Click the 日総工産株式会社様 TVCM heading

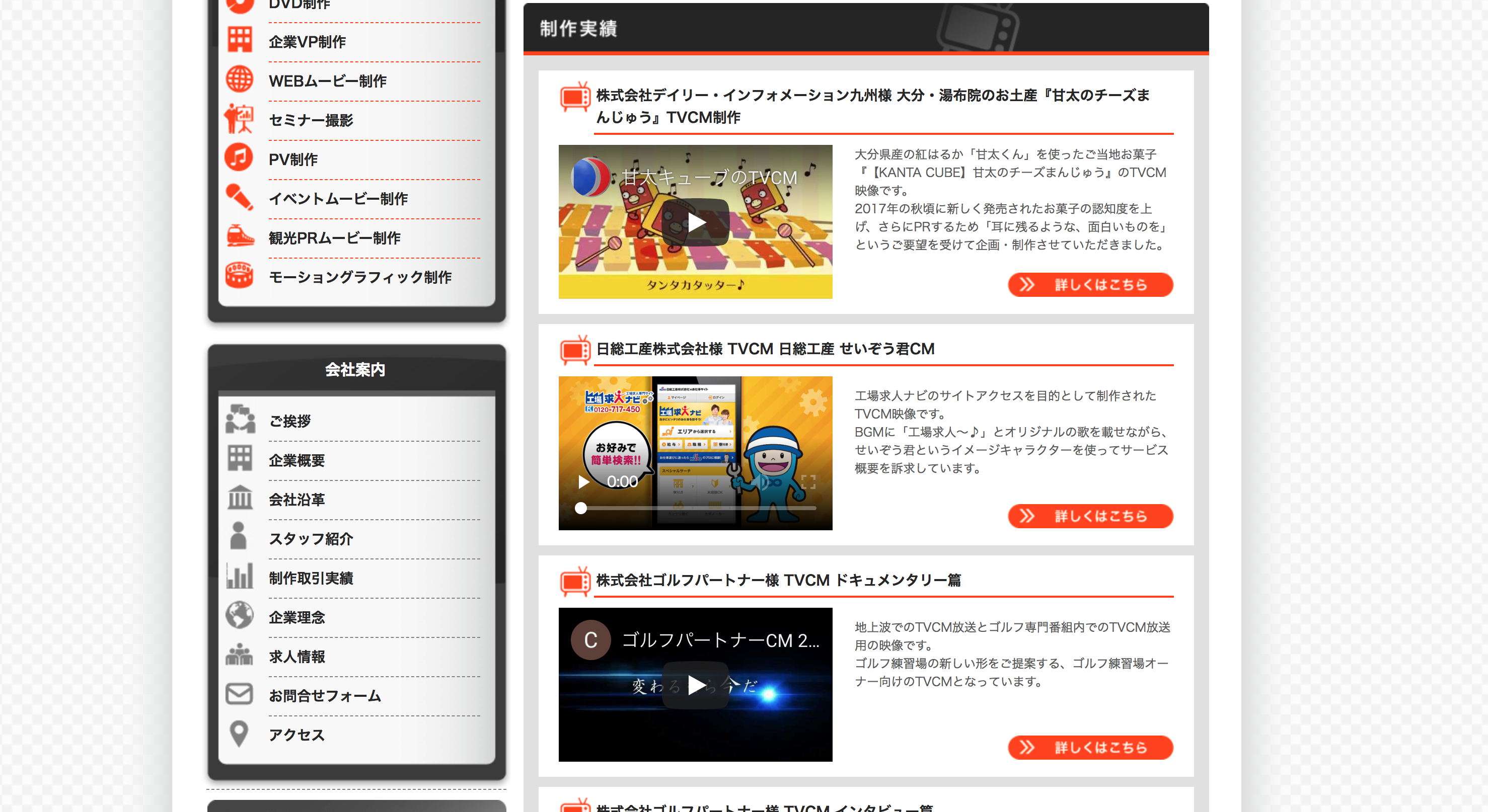[765, 349]
